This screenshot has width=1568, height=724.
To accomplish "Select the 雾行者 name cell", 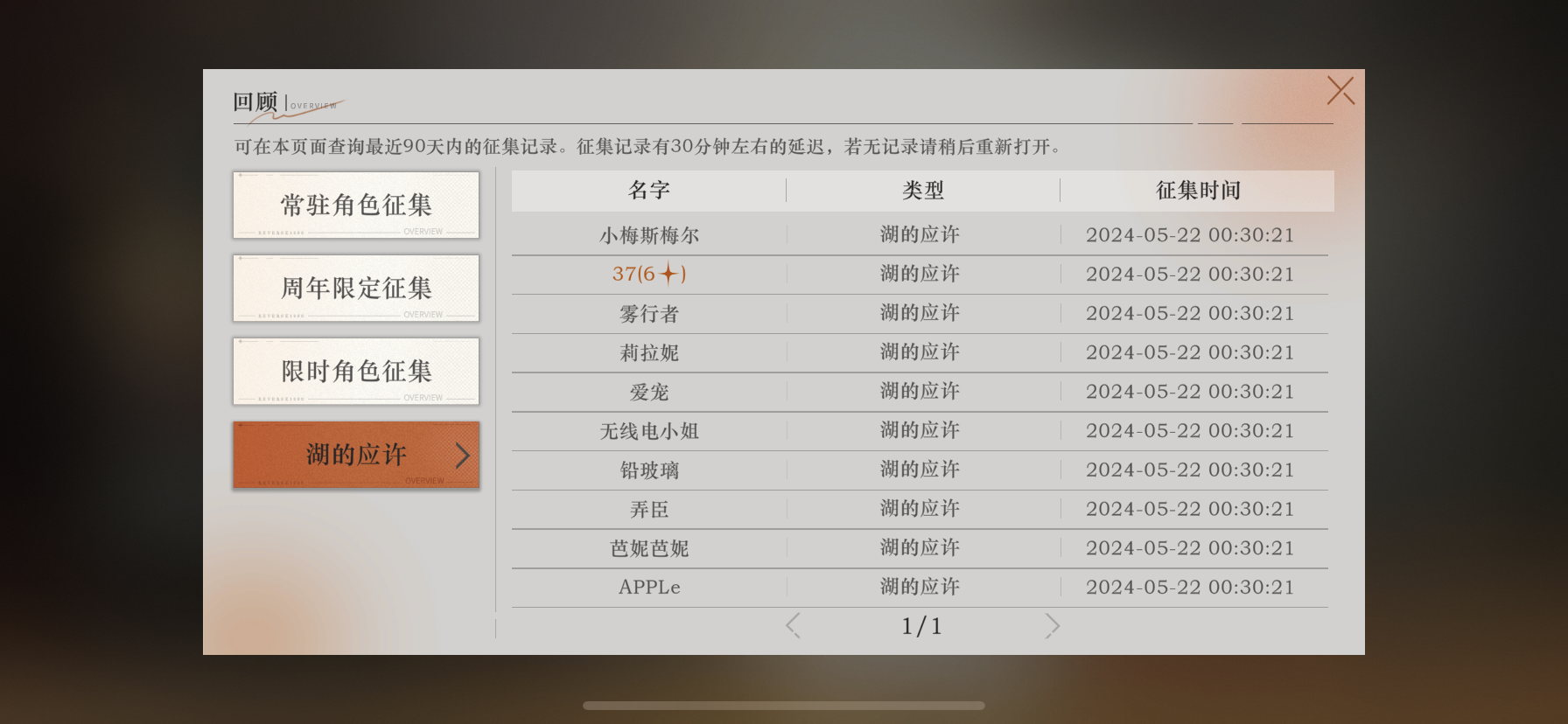I will pos(649,313).
